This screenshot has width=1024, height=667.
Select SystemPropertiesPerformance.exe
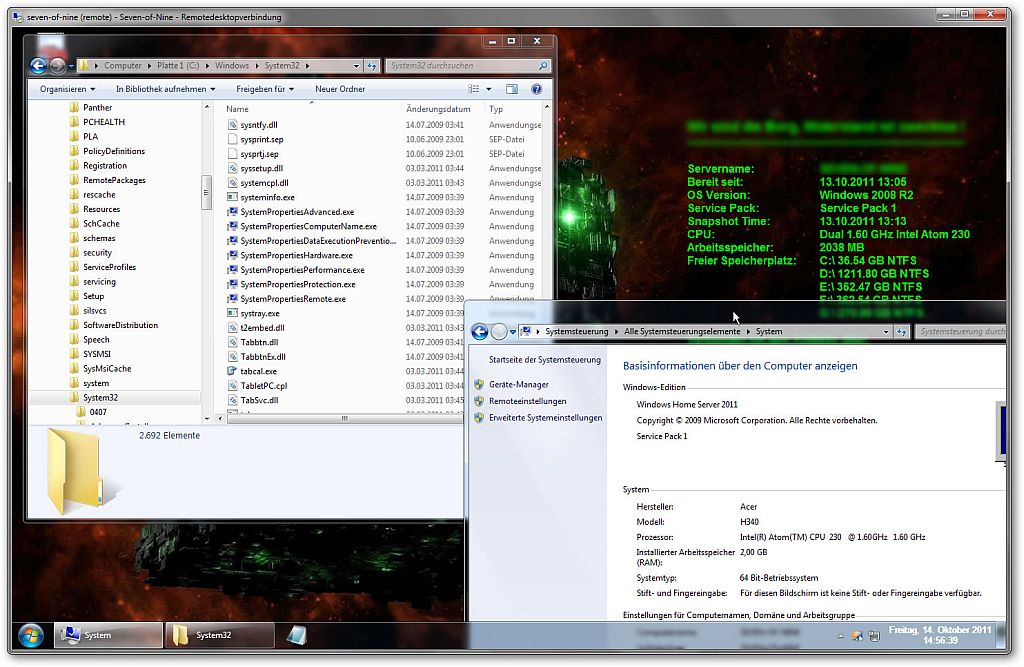[302, 270]
